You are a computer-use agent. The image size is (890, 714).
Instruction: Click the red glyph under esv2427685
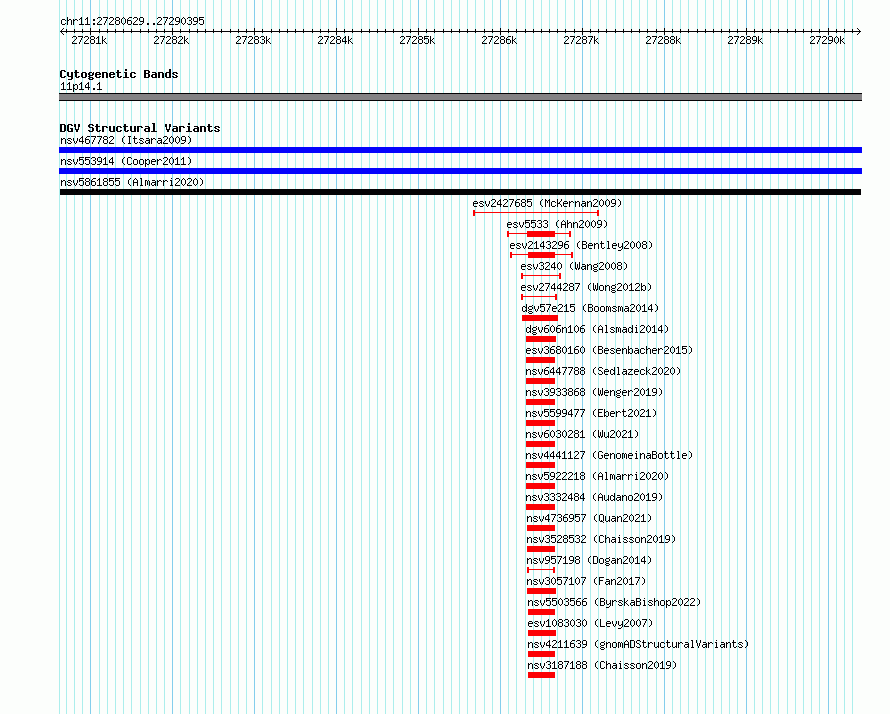coord(536,213)
